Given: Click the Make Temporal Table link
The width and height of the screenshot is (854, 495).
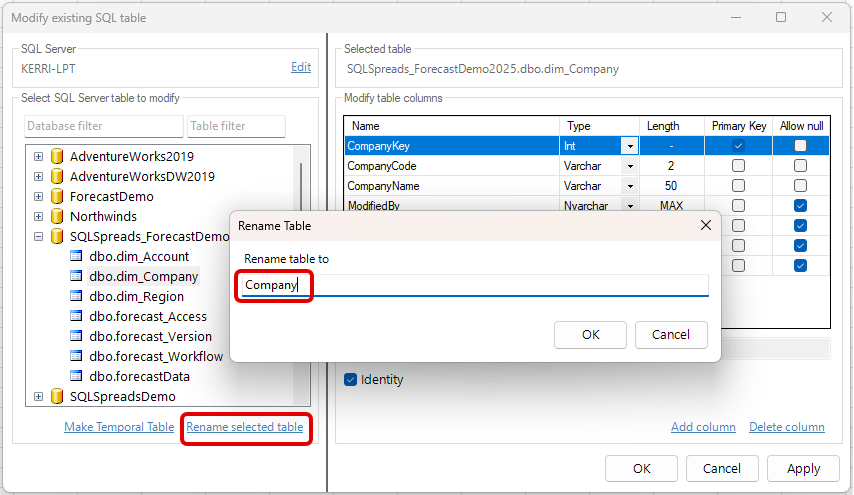Looking at the screenshot, I should pyautogui.click(x=119, y=427).
